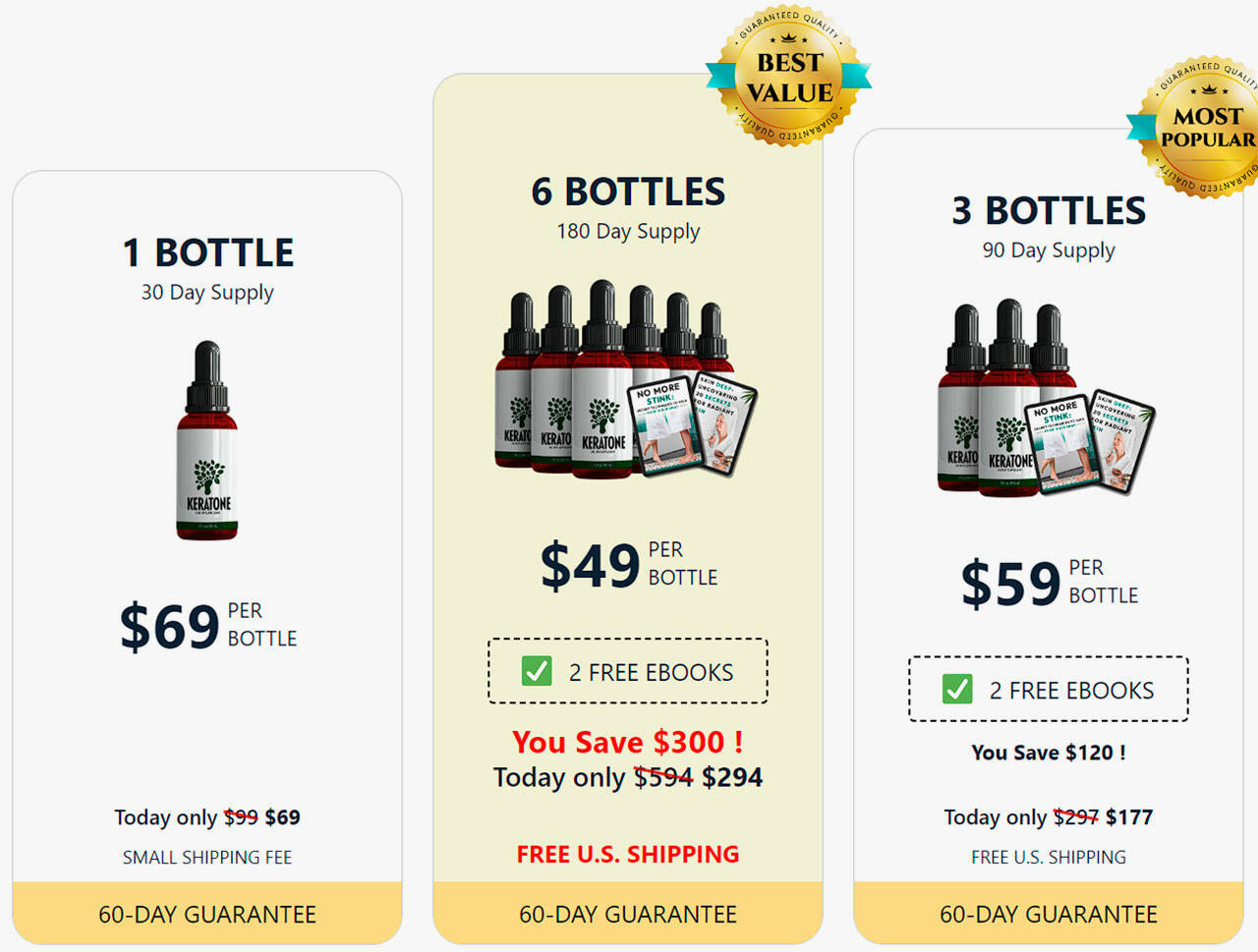Select the single Keratone bottle image

(x=206, y=440)
